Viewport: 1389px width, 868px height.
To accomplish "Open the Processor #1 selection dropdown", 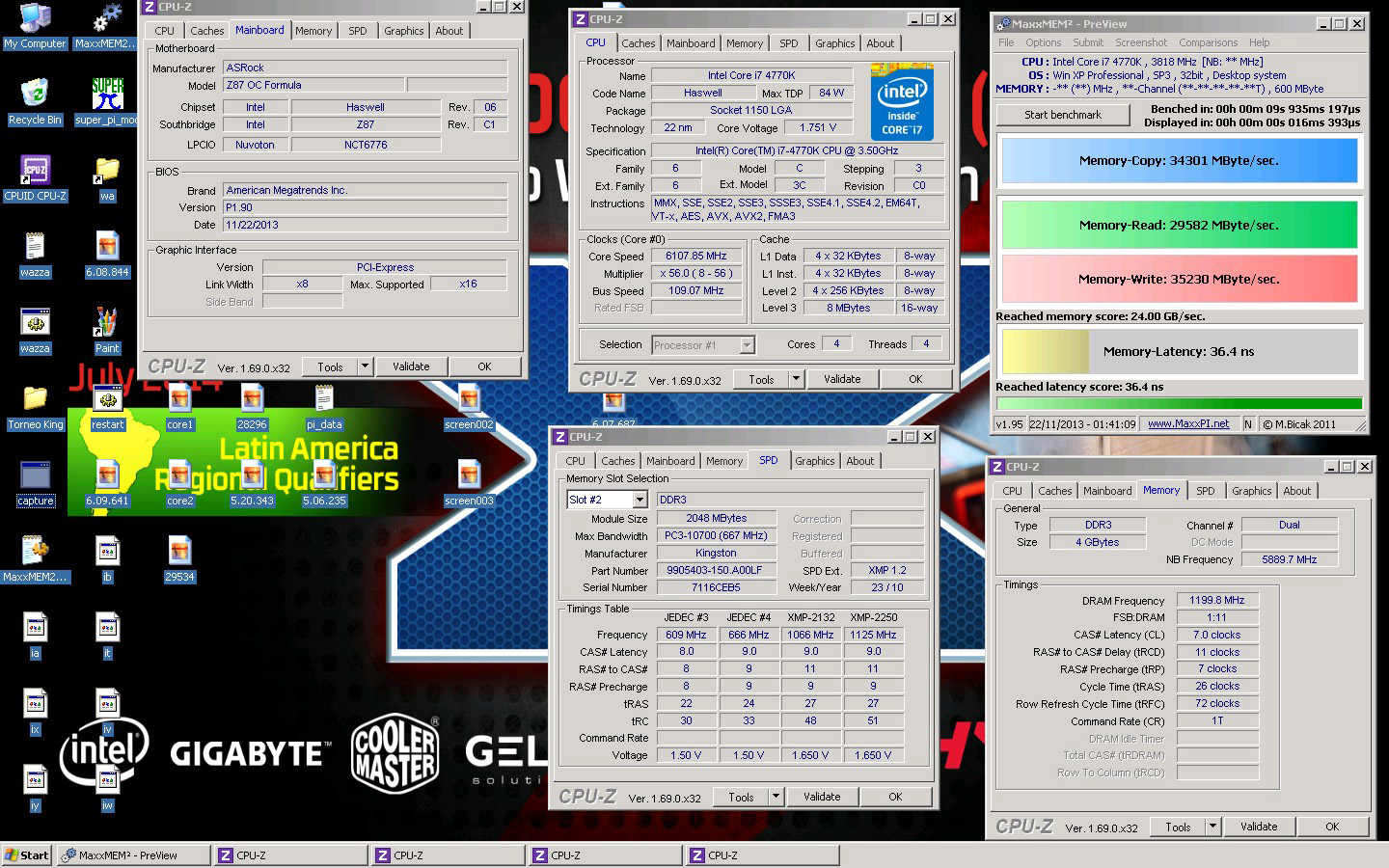I will [x=747, y=344].
